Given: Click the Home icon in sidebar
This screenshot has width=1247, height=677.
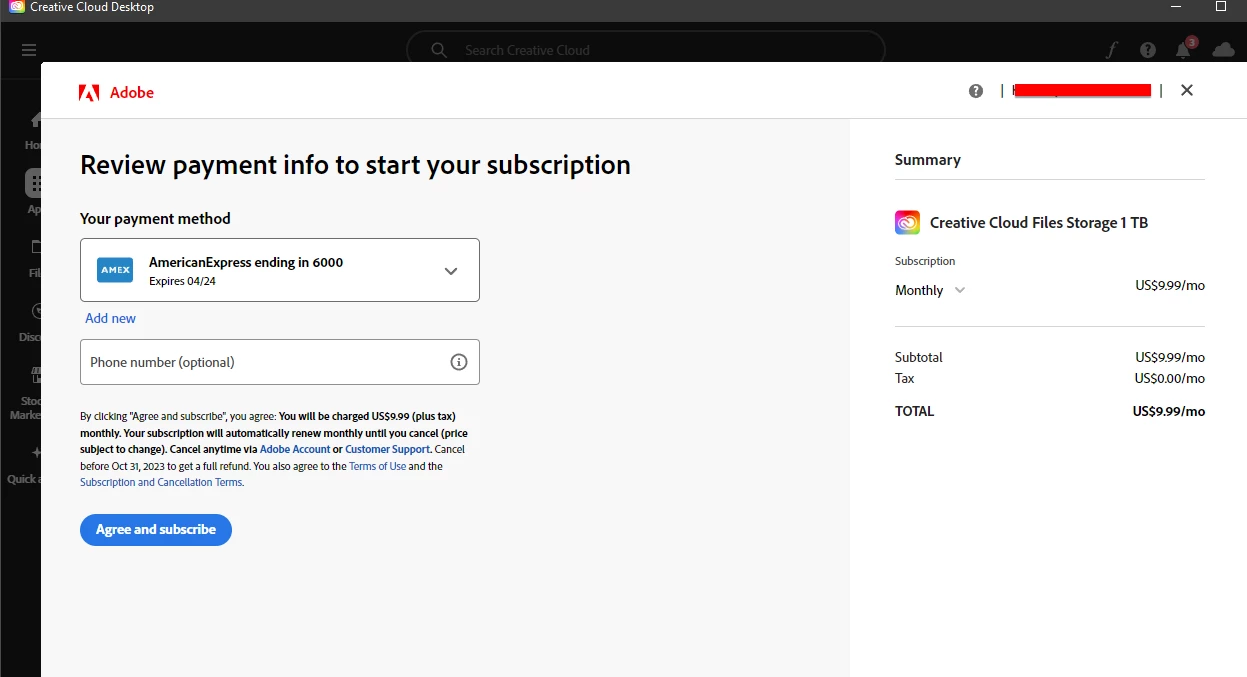Looking at the screenshot, I should [x=36, y=120].
